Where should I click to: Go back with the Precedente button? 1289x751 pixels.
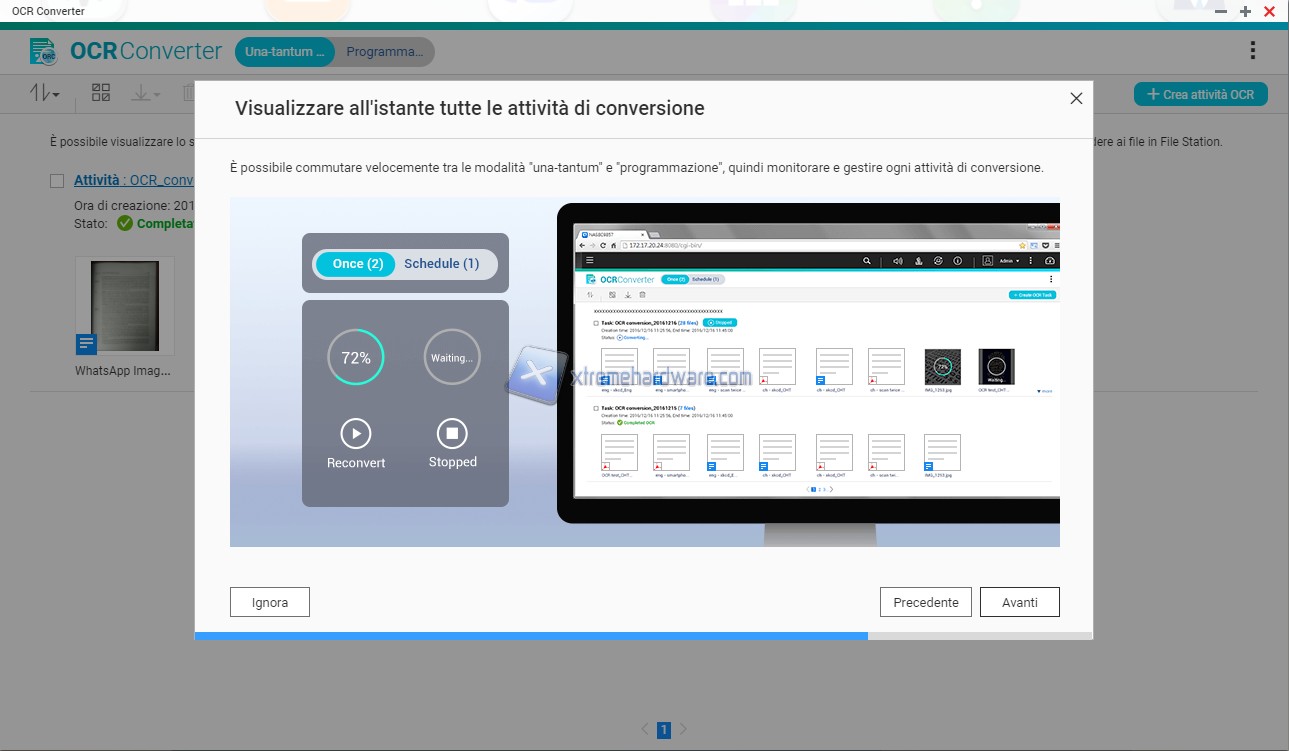[925, 602]
